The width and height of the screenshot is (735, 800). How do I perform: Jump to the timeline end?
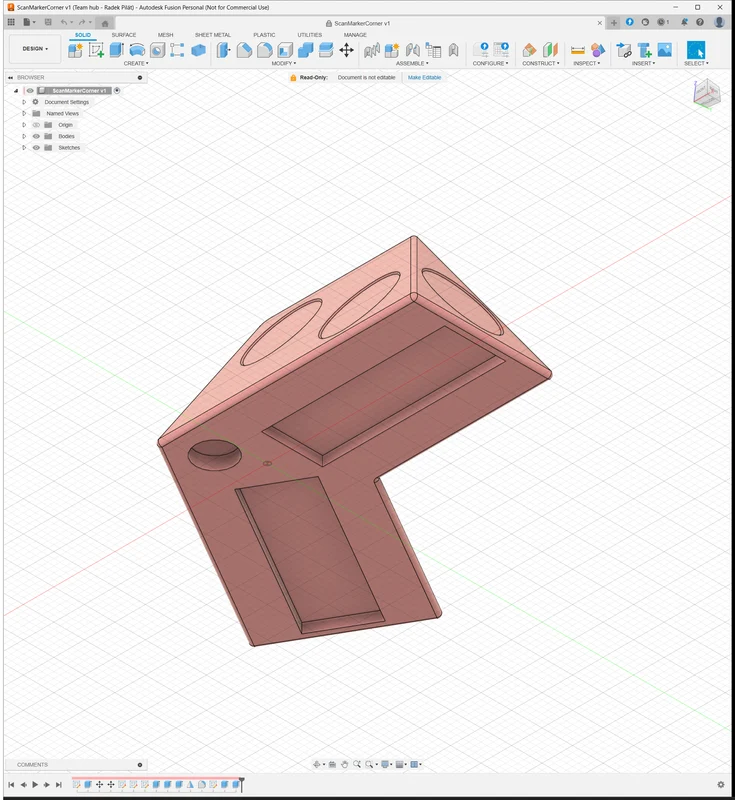pos(59,784)
